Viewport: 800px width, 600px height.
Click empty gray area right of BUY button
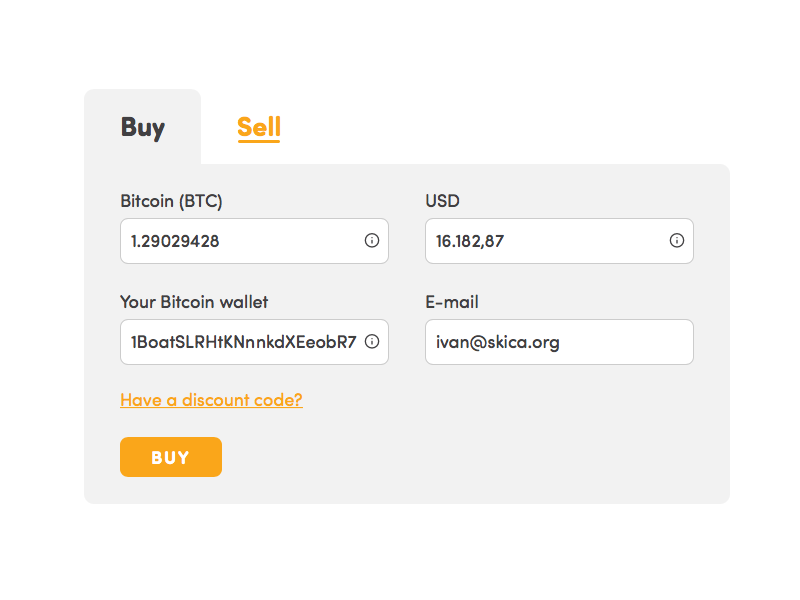click(459, 457)
